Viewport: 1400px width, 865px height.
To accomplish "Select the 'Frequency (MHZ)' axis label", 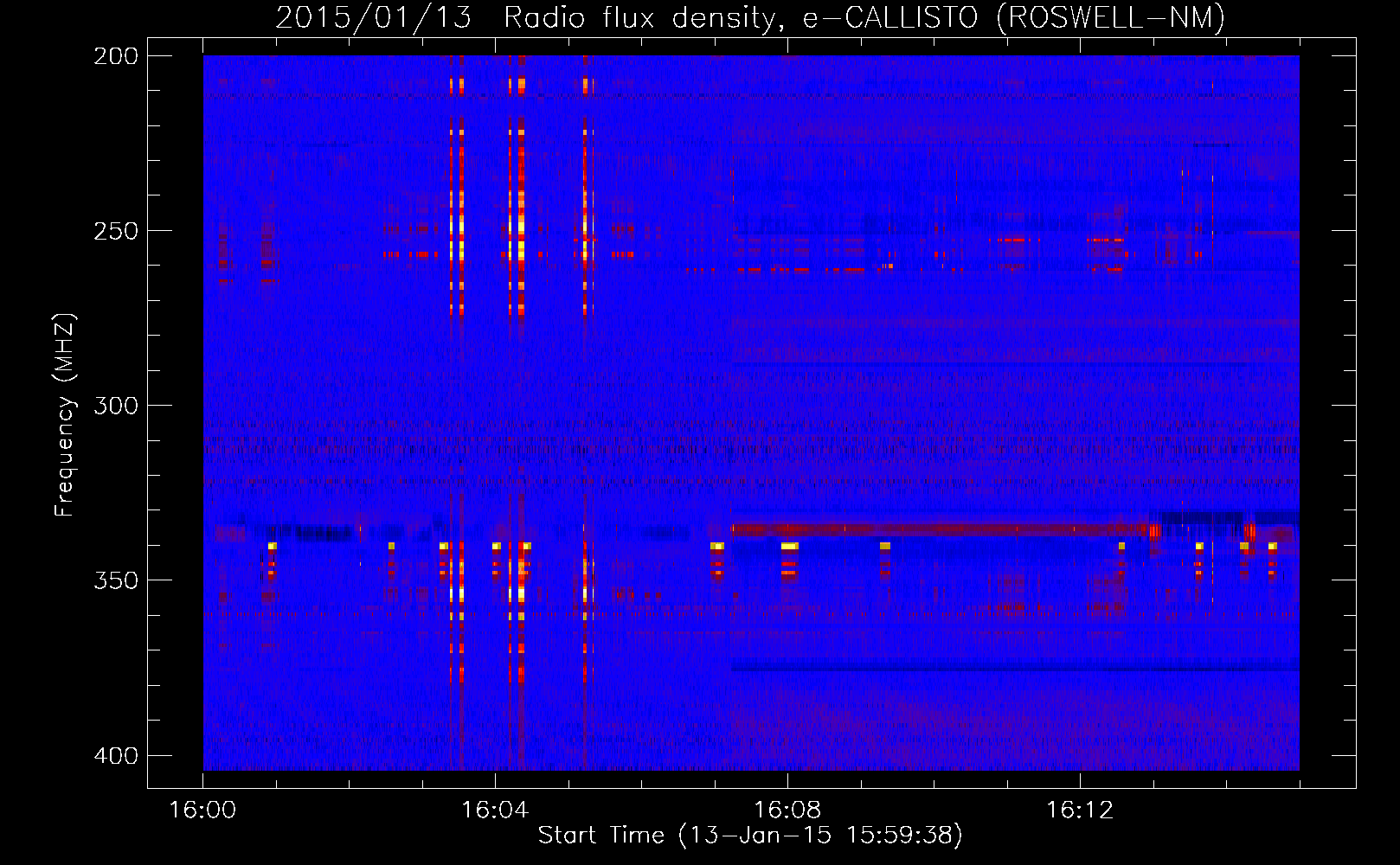I will 64,415.
